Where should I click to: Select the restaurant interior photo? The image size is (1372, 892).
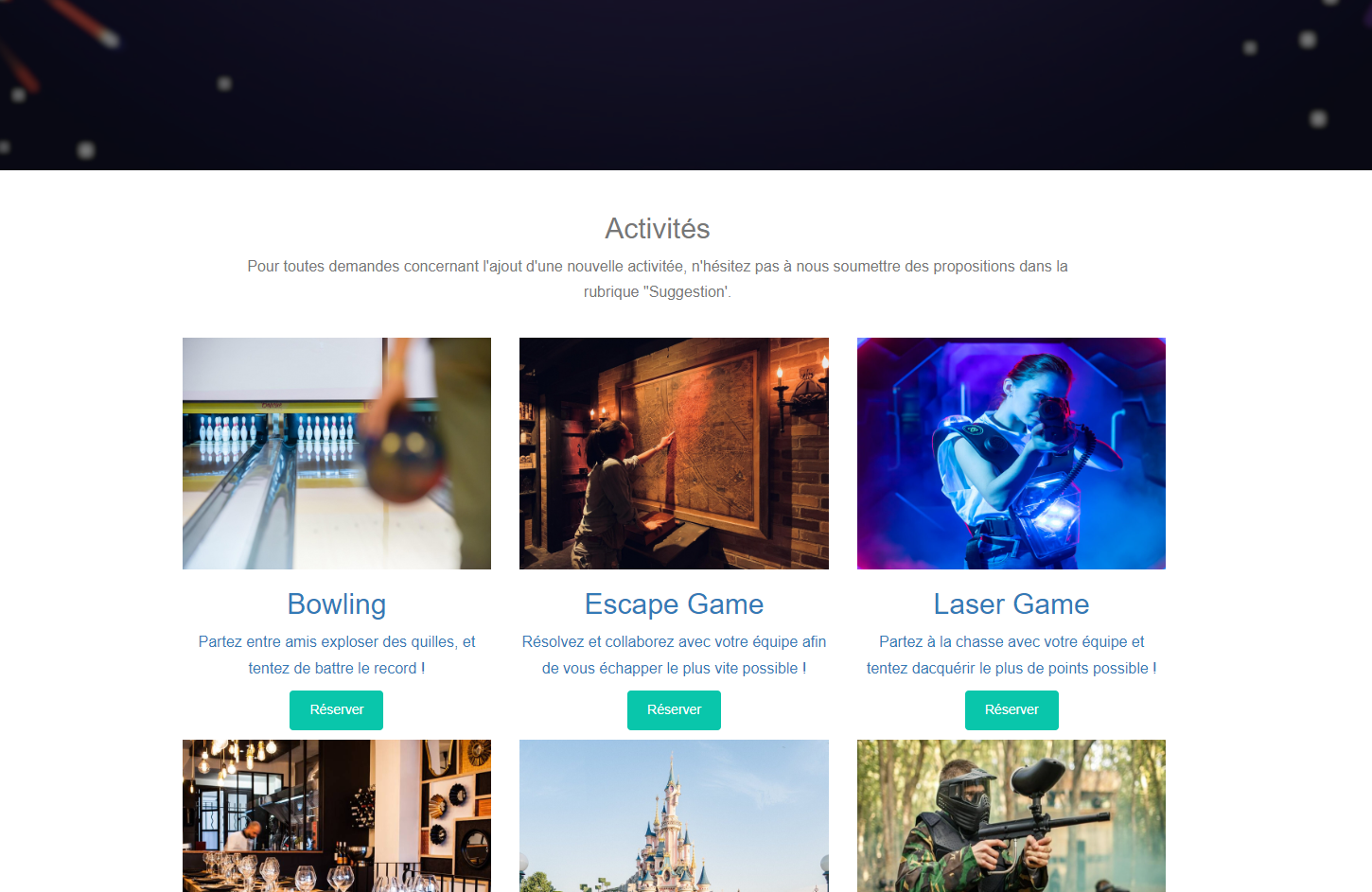point(337,815)
